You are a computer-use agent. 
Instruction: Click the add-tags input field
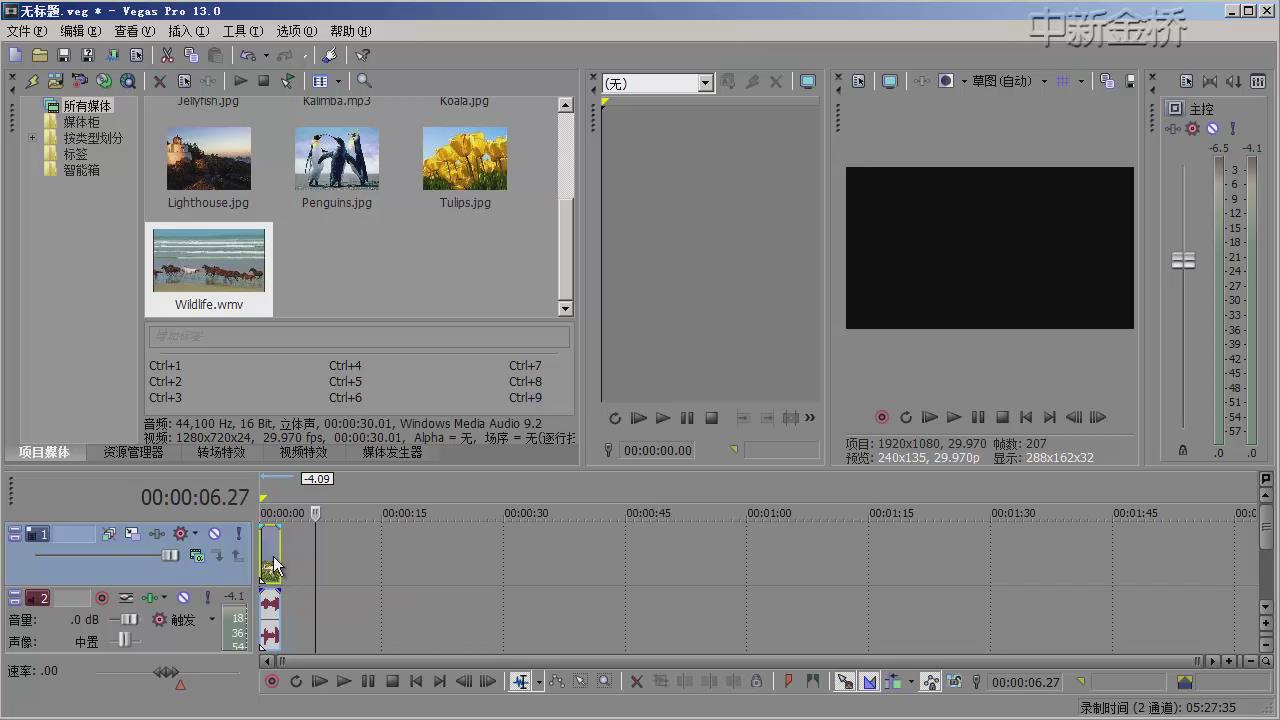click(x=359, y=336)
